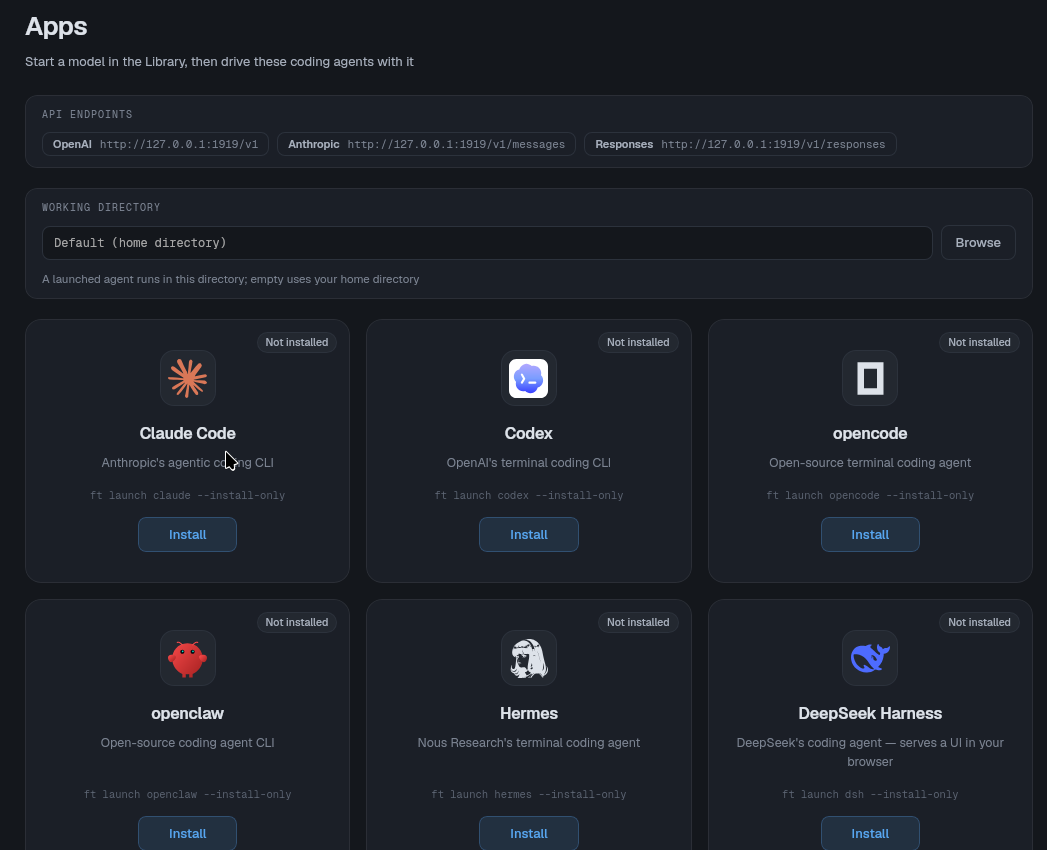Click 'Open-source terminal coding agent' description
Image resolution: width=1047 pixels, height=850 pixels.
[x=869, y=463]
